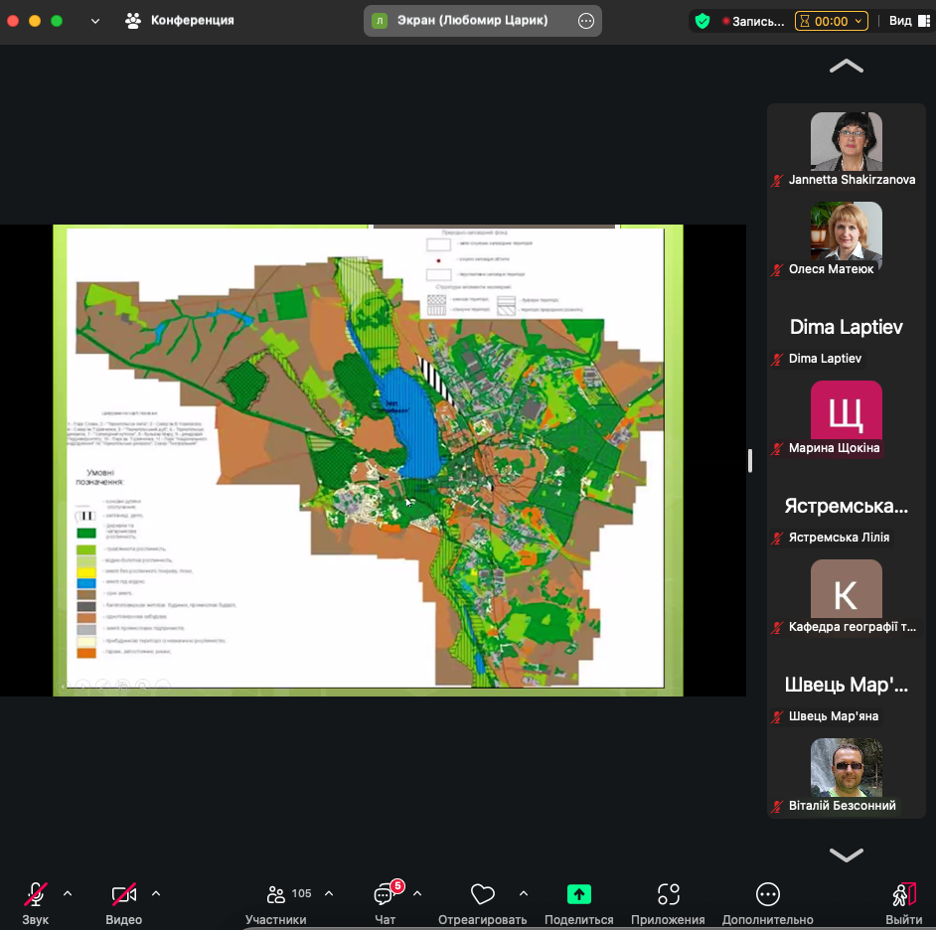The width and height of the screenshot is (936, 930).
Task: Open the Чат chat panel
Action: pyautogui.click(x=385, y=894)
